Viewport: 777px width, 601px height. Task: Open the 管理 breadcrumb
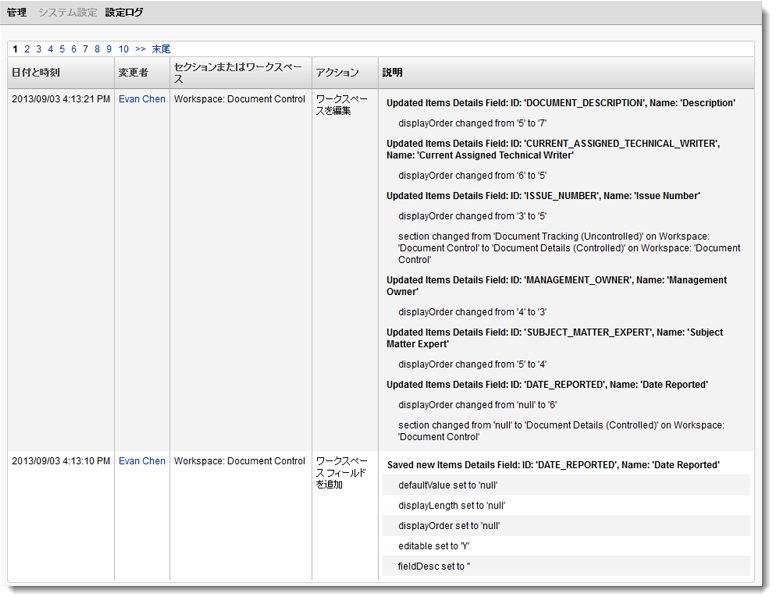(17, 12)
